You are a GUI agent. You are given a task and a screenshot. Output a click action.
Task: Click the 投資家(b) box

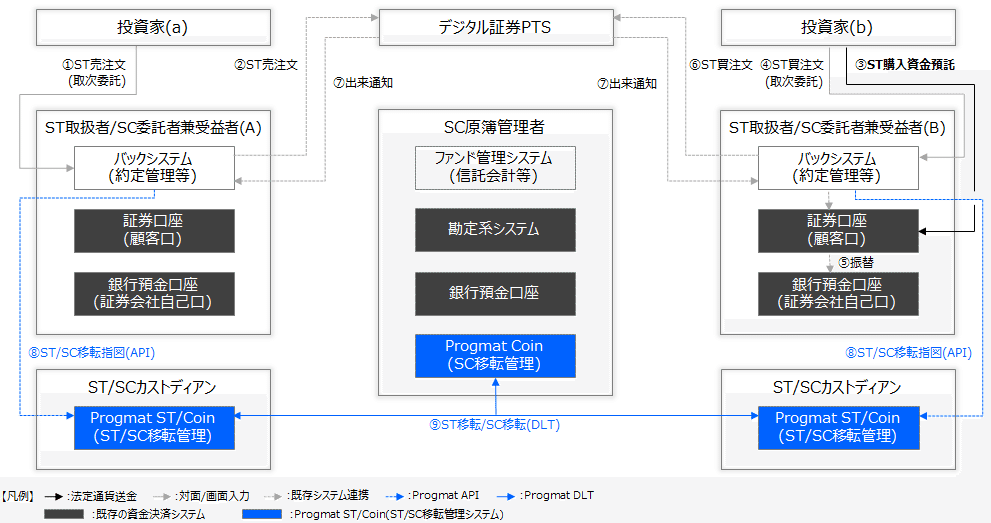[837, 27]
